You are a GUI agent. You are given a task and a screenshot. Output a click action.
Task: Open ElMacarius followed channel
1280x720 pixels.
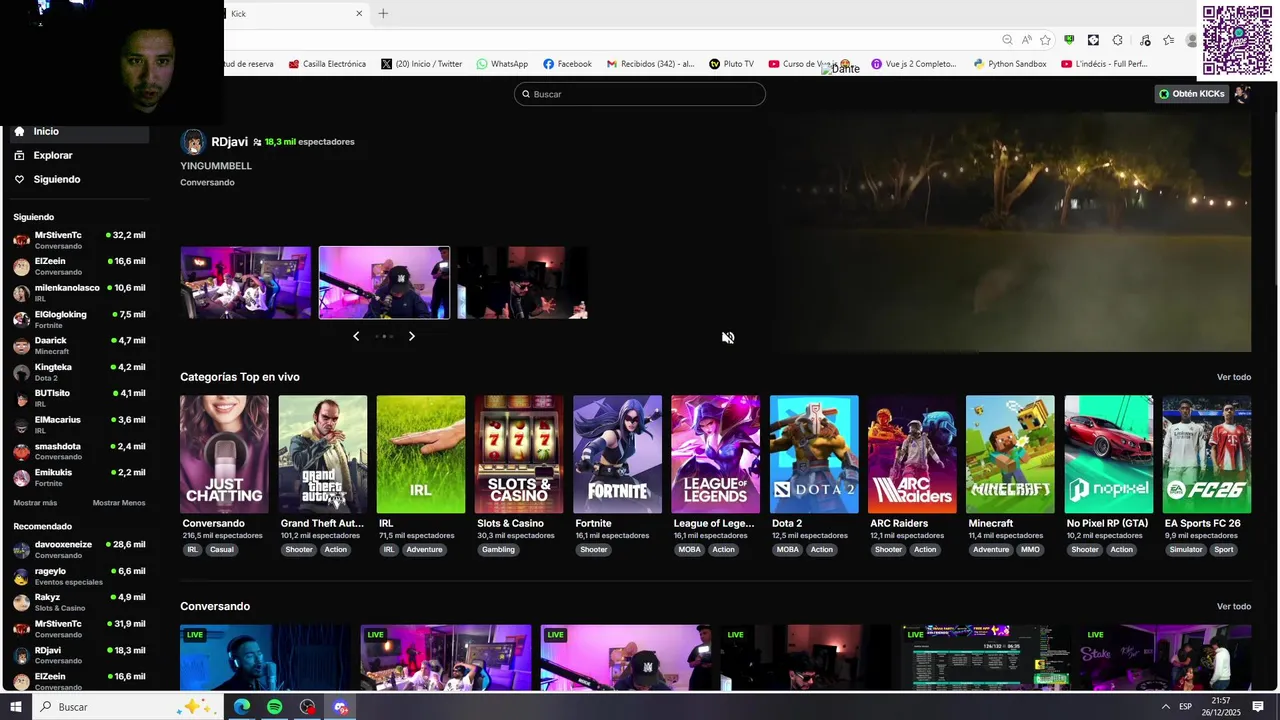[80, 425]
